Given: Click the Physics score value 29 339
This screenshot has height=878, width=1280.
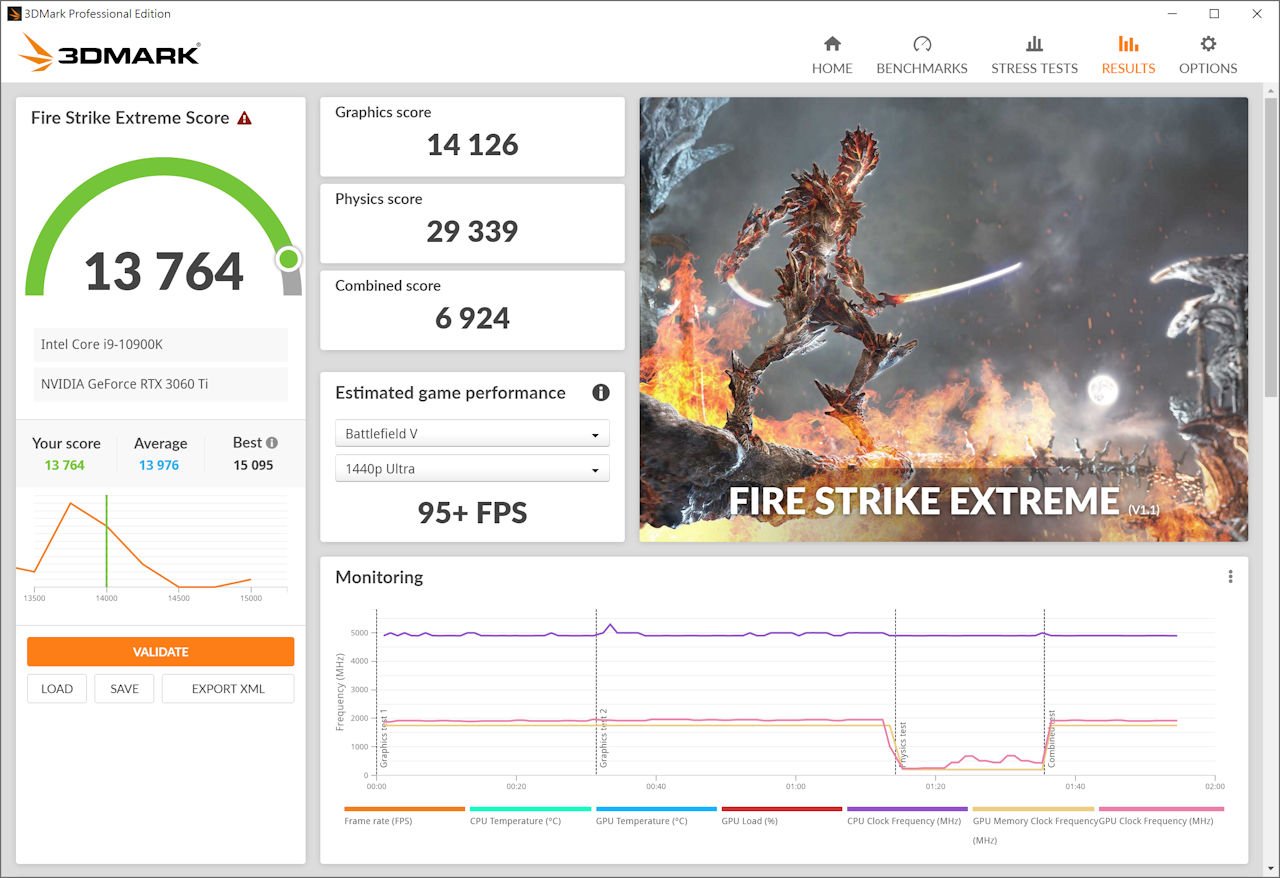Looking at the screenshot, I should point(472,231).
